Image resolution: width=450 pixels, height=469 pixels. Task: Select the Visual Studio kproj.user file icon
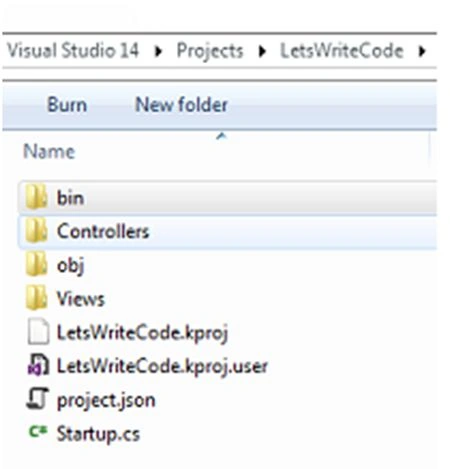(x=38, y=365)
